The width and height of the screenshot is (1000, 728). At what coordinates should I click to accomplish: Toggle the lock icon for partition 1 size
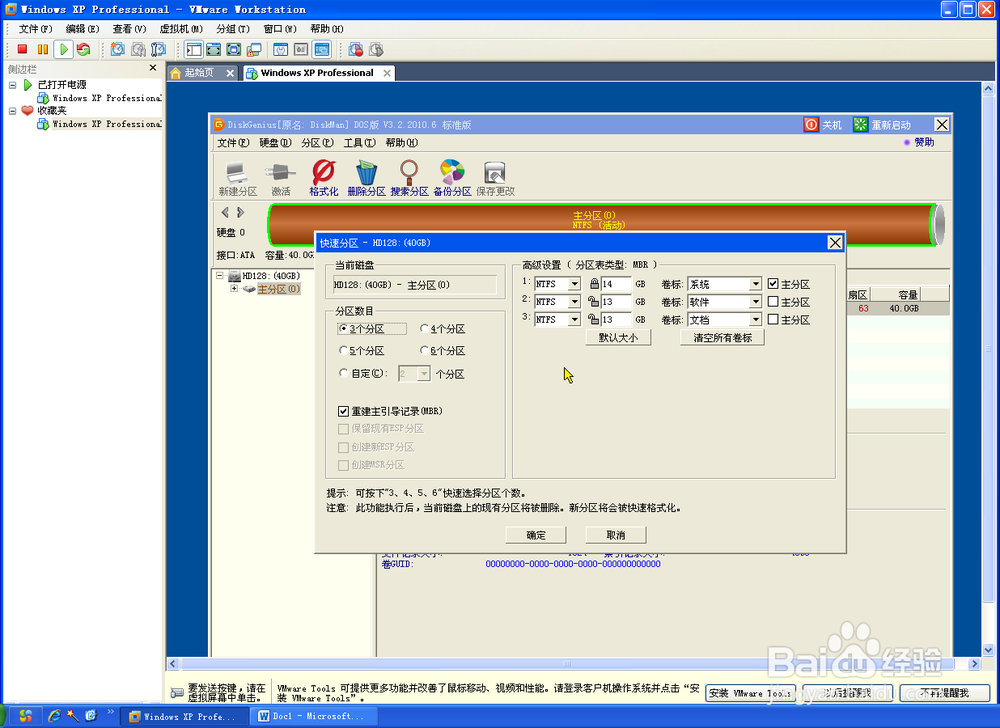[x=594, y=284]
